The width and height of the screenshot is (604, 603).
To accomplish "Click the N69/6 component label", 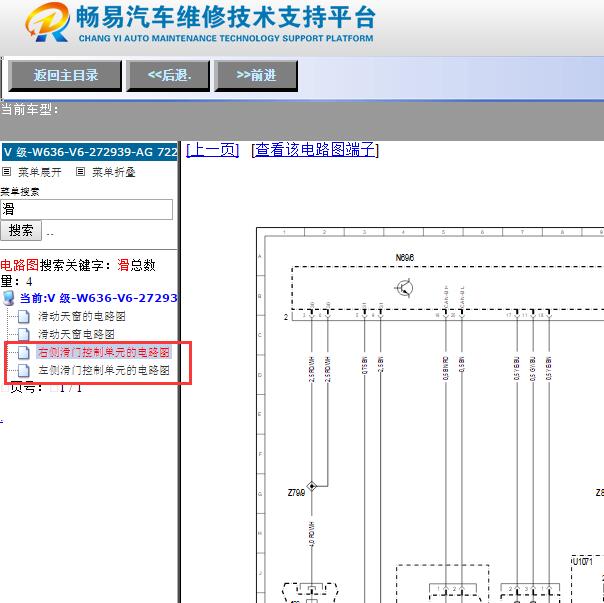I will (x=404, y=257).
